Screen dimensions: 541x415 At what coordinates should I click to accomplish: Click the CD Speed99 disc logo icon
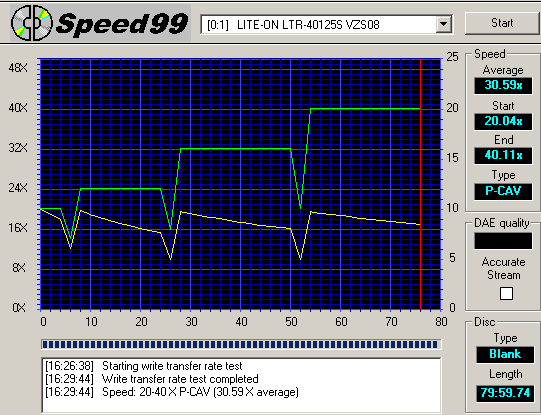32,23
